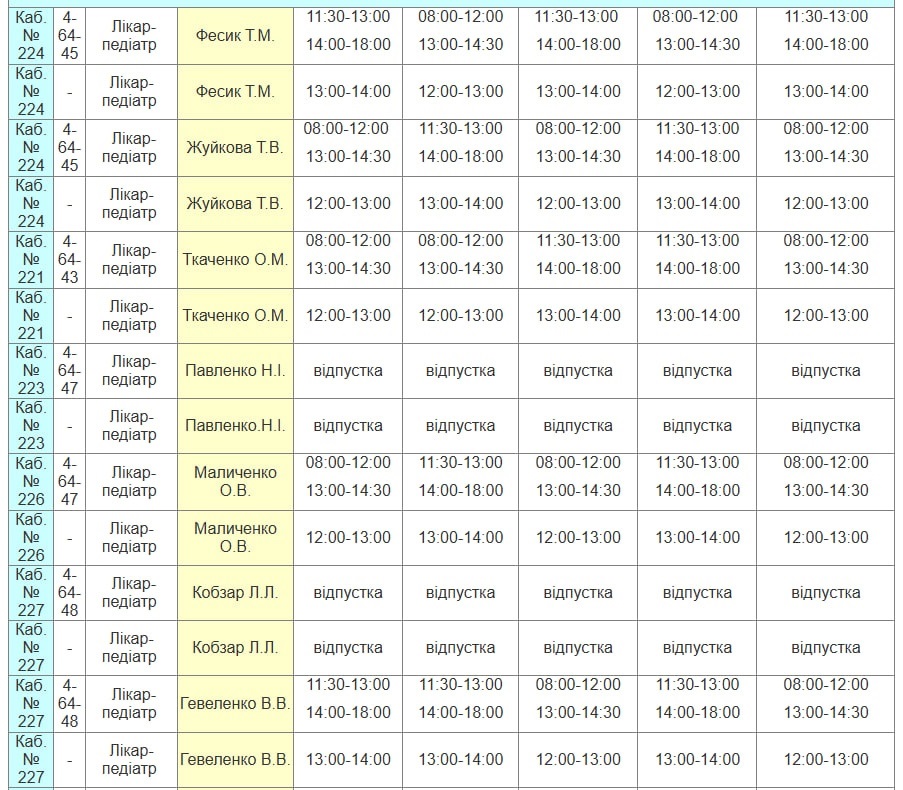
Task: Click phone 4-64-48 in Кобзар Л.Л. row
Action: click(68, 592)
